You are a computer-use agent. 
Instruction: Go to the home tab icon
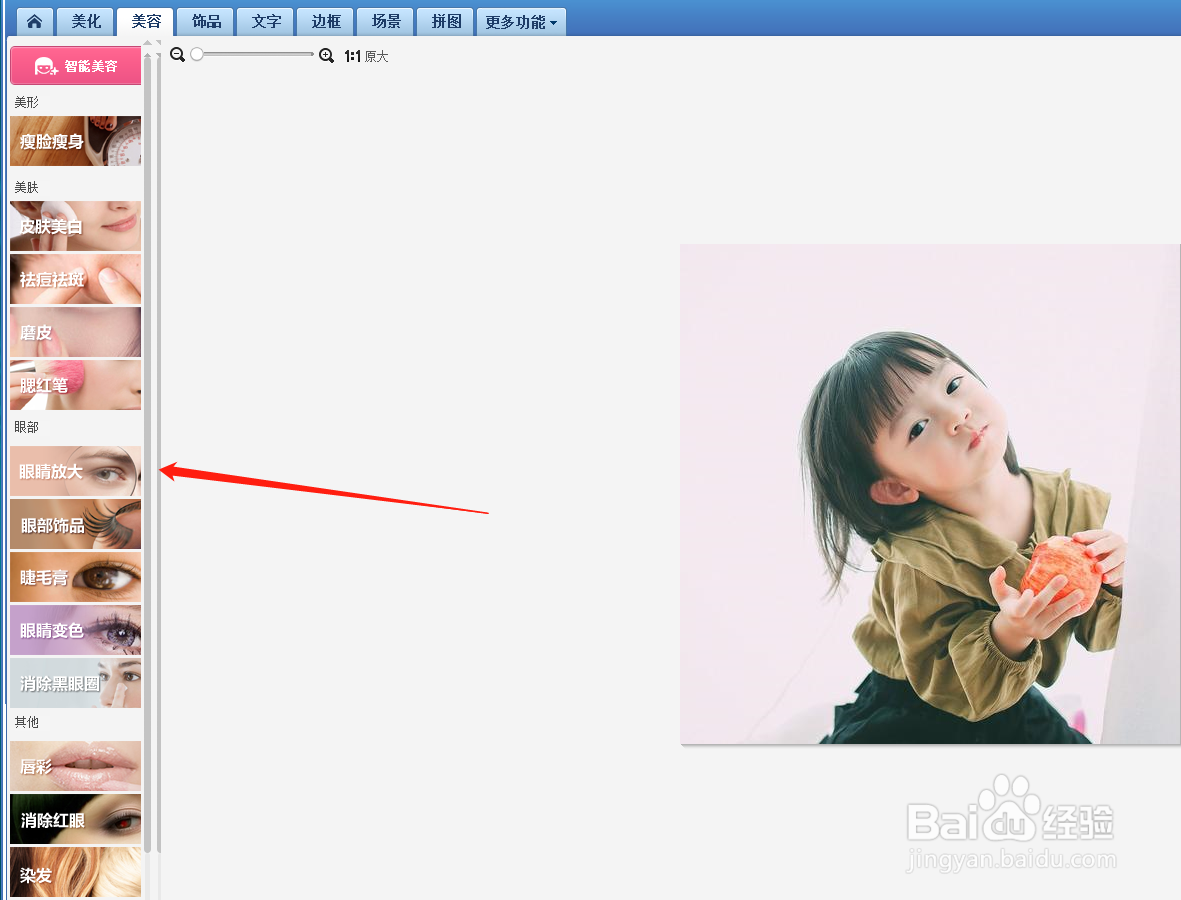(35, 22)
